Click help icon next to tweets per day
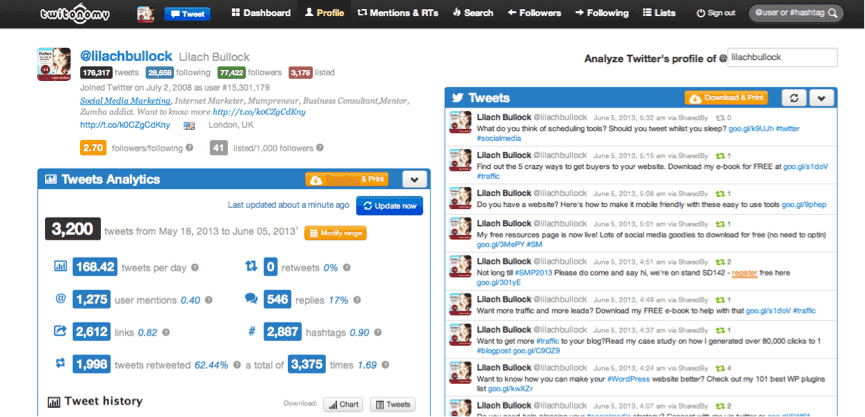Screen dimensions: 865x417 pyautogui.click(x=195, y=268)
